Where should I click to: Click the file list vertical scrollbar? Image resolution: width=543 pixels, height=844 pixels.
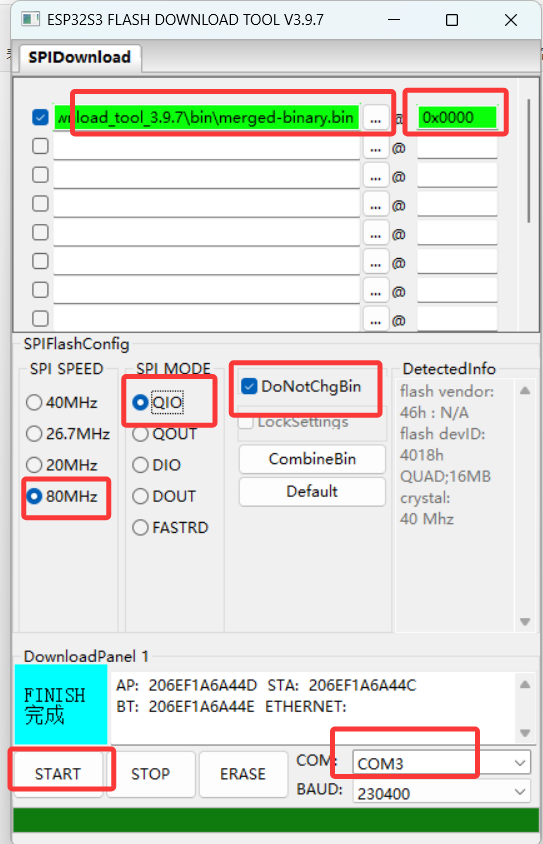pyautogui.click(x=529, y=160)
